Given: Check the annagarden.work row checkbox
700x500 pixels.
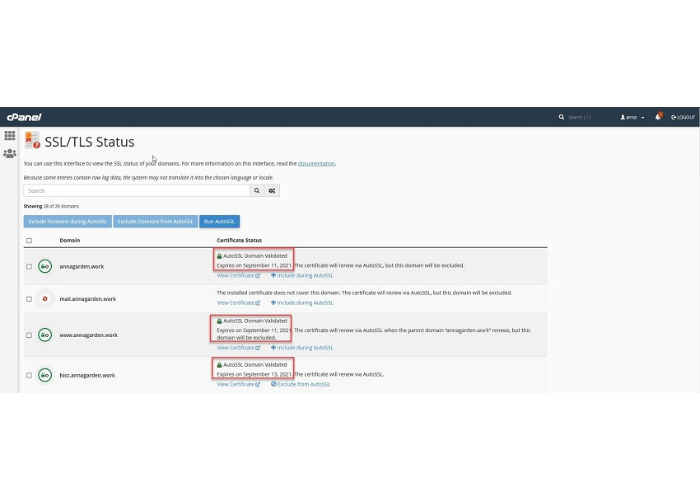Looking at the screenshot, I should (x=29, y=266).
